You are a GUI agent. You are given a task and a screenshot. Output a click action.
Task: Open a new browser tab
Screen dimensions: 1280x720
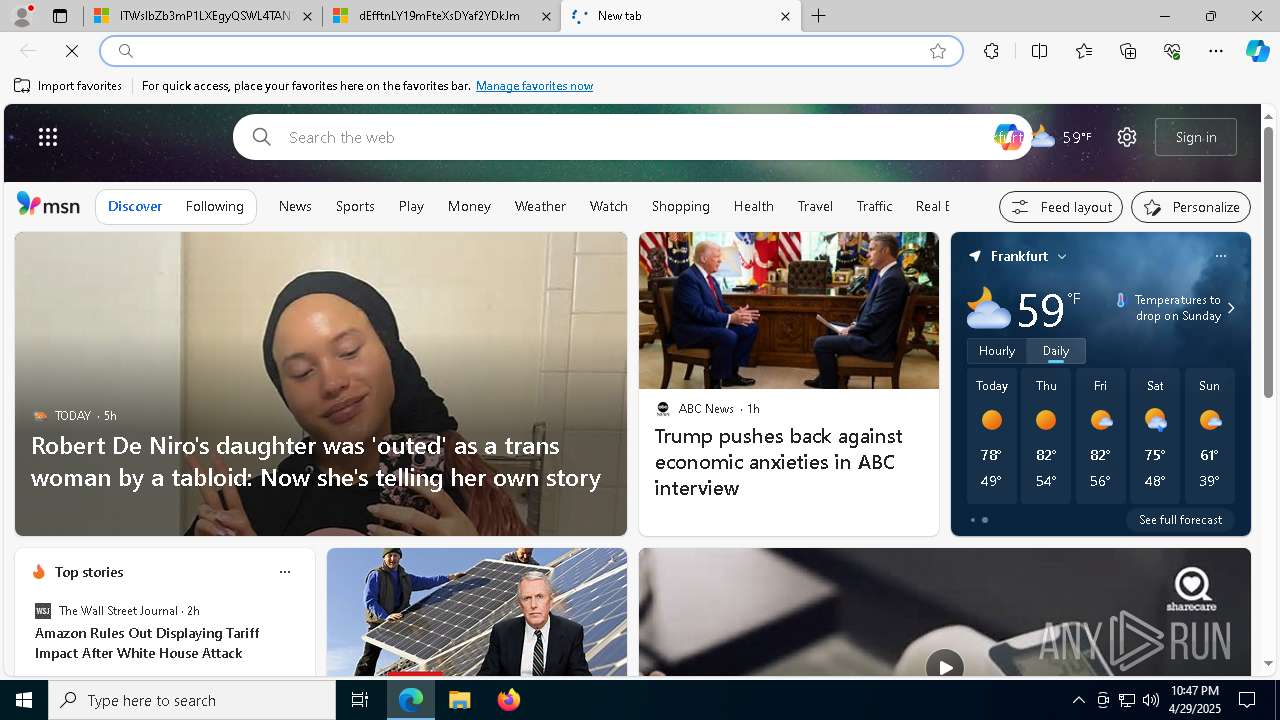point(819,16)
